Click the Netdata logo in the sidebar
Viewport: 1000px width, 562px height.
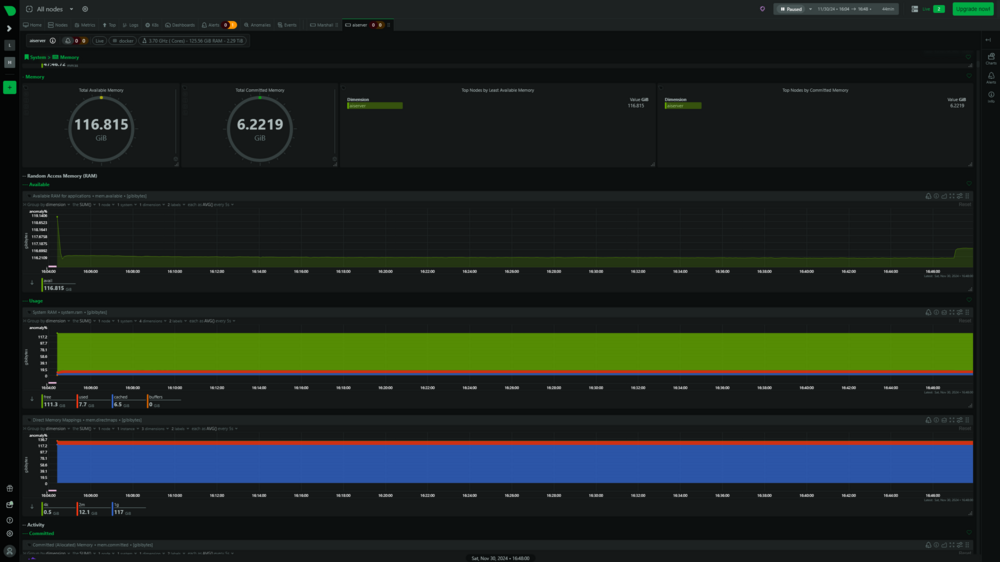pos(10,10)
